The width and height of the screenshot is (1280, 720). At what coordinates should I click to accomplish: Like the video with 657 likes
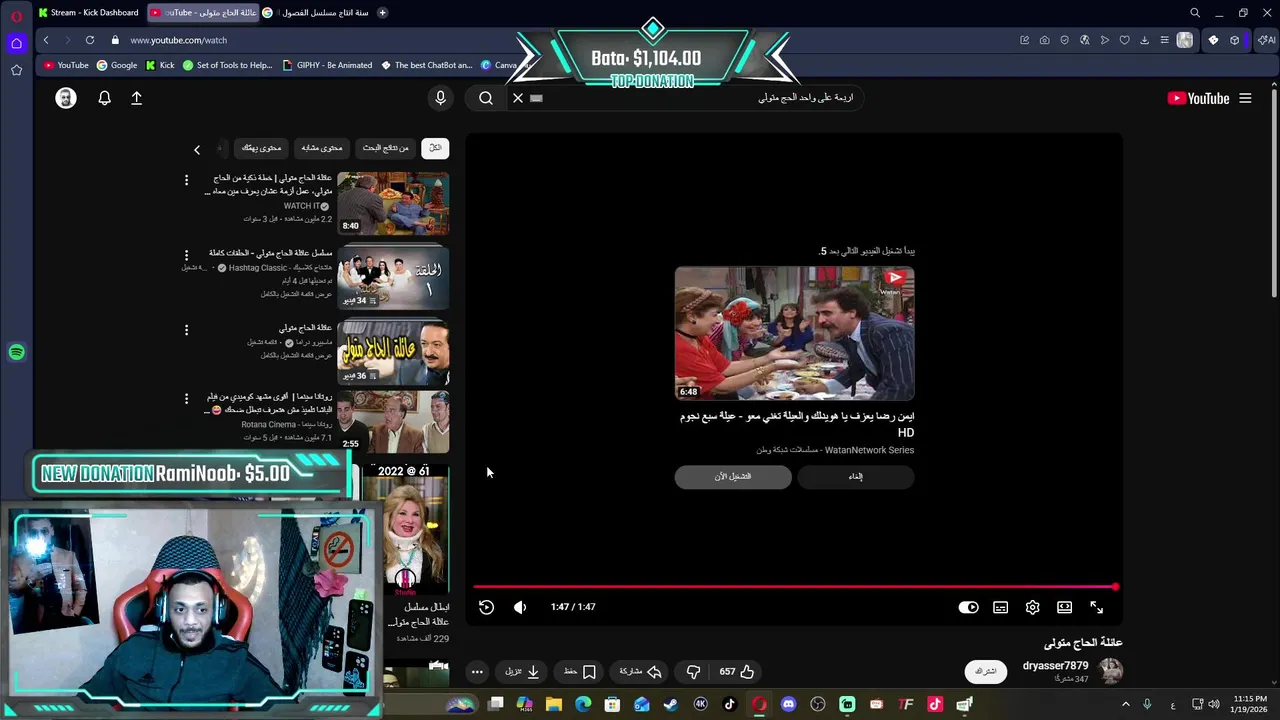point(737,672)
